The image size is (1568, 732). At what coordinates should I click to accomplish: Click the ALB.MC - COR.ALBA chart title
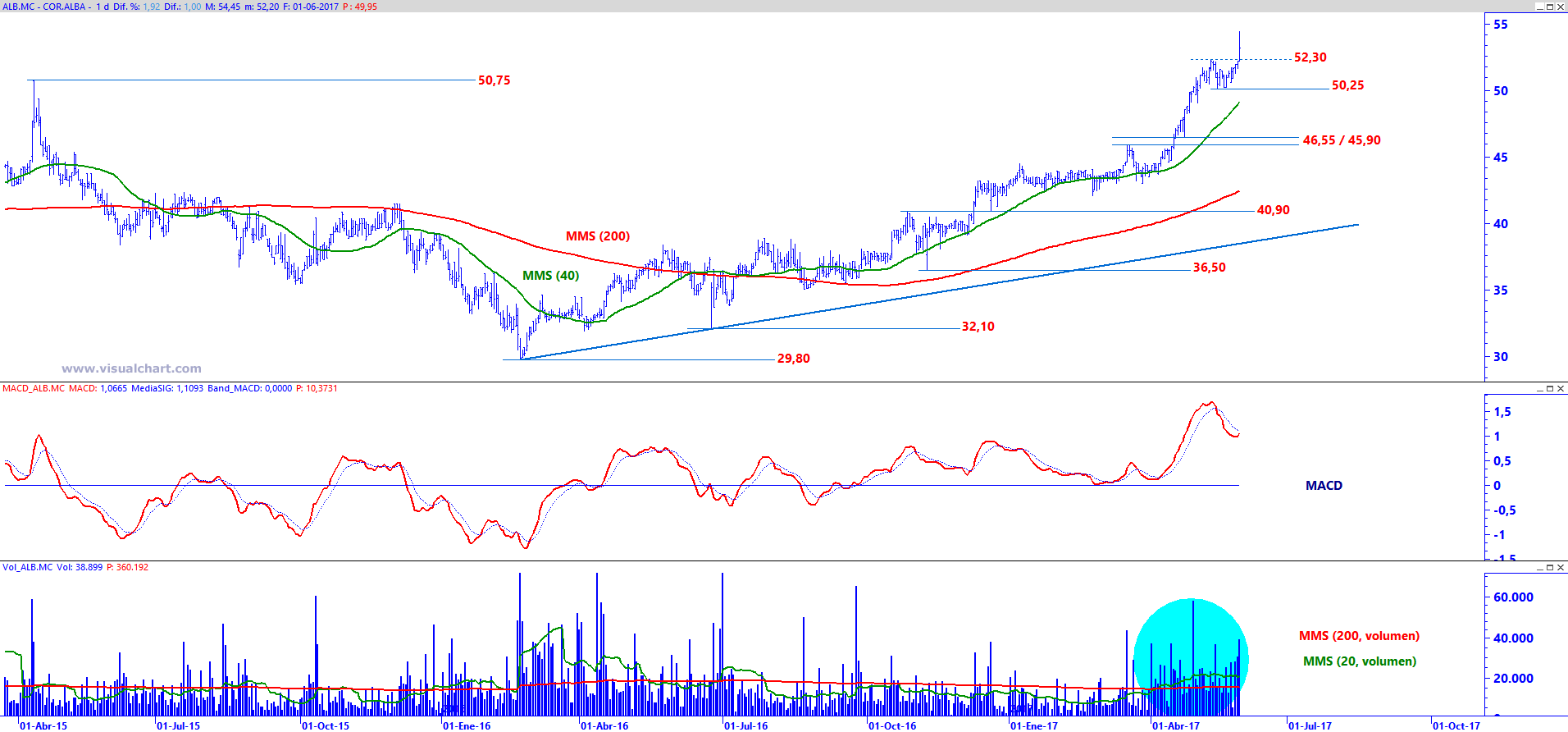click(44, 7)
